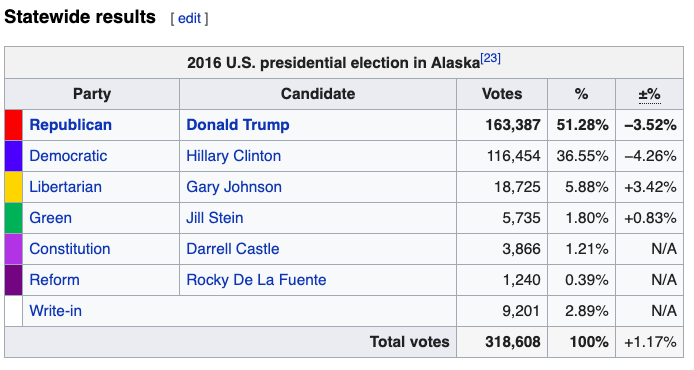Open the Green party link
This screenshot has height=370, width=694.
[x=50, y=218]
